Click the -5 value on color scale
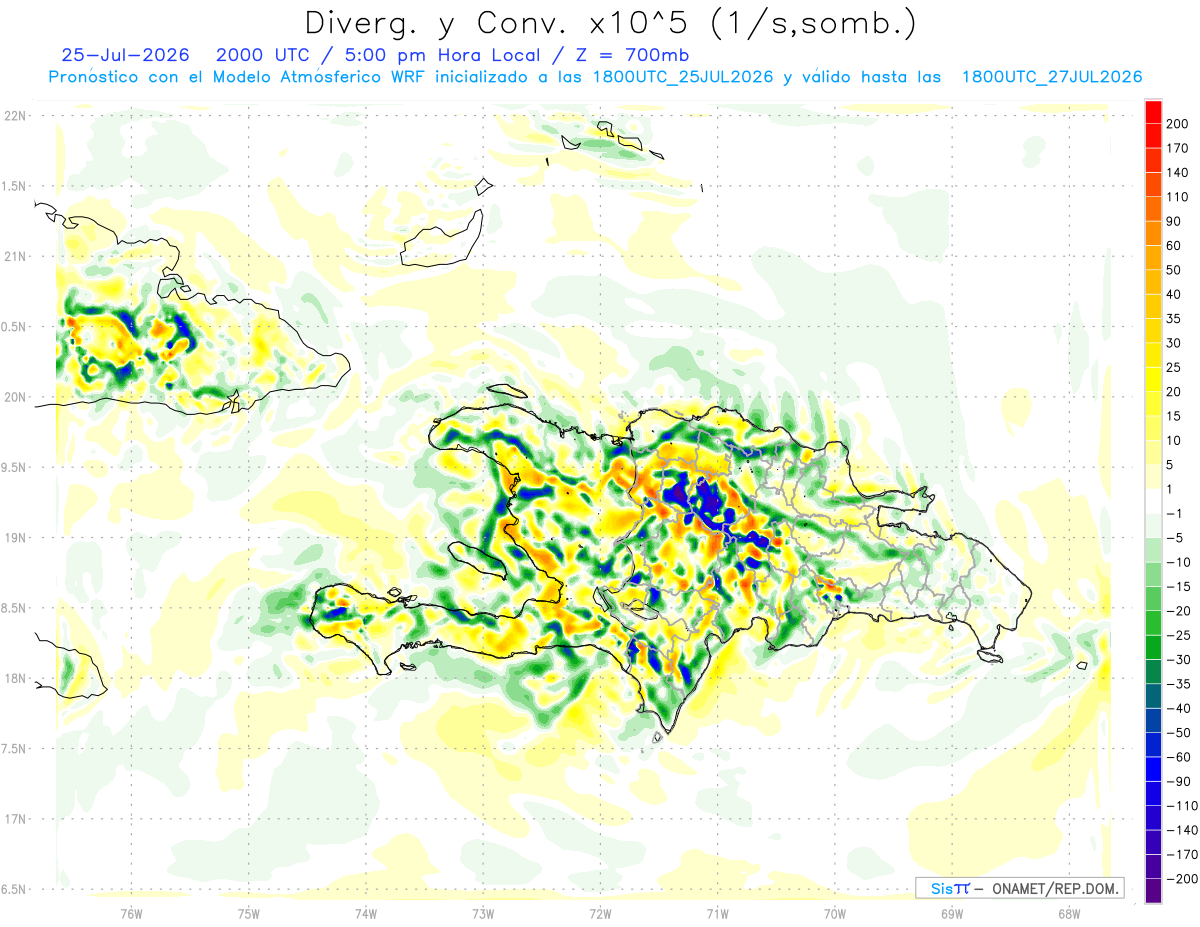This screenshot has width=1200, height=927. tap(1174, 538)
